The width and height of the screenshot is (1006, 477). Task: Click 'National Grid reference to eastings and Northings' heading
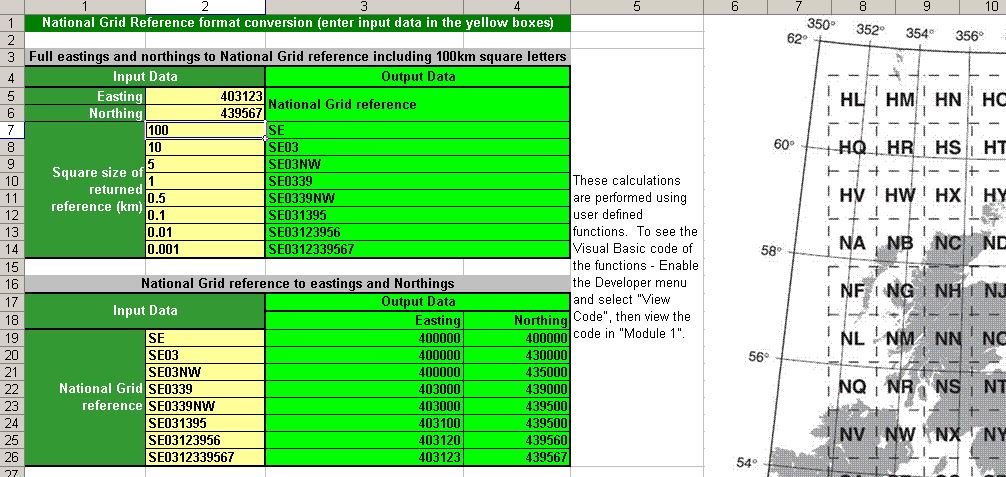[297, 283]
